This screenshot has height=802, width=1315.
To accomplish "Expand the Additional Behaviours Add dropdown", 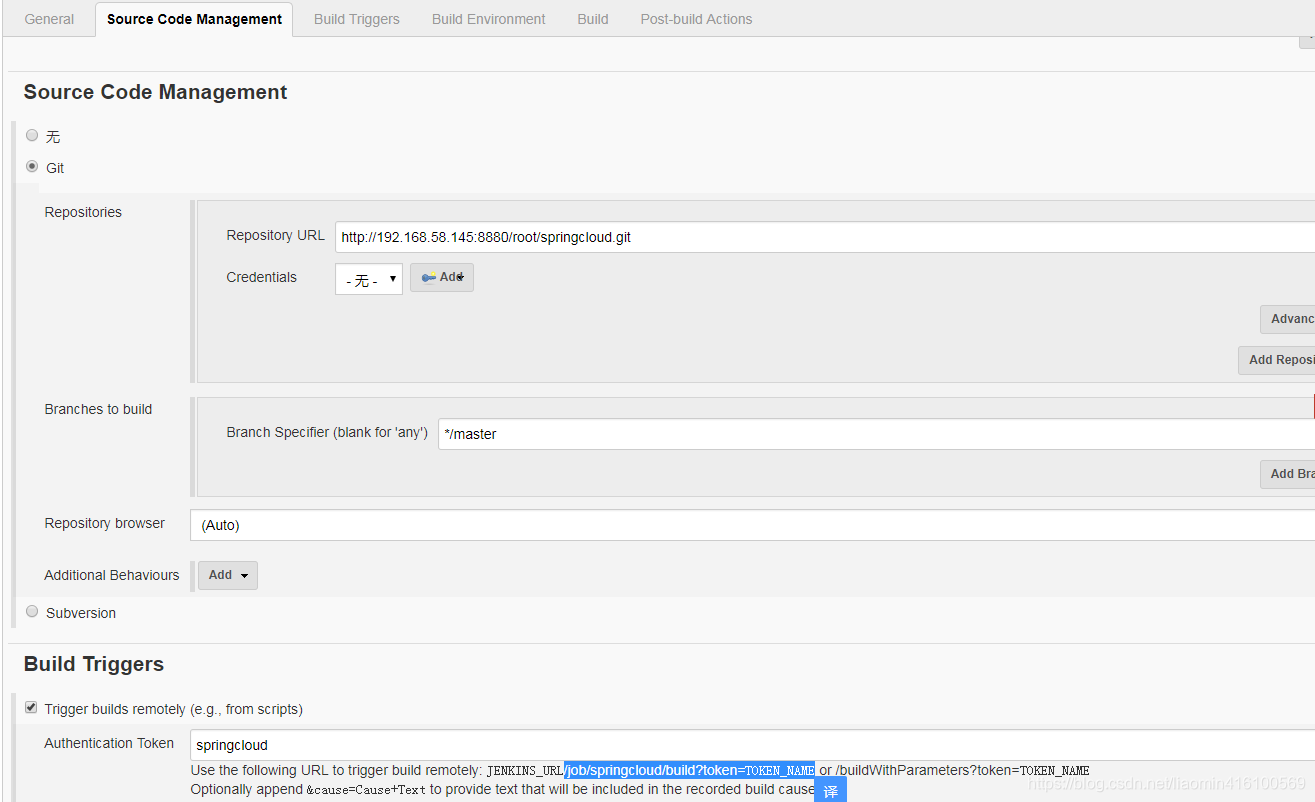I will 228,575.
